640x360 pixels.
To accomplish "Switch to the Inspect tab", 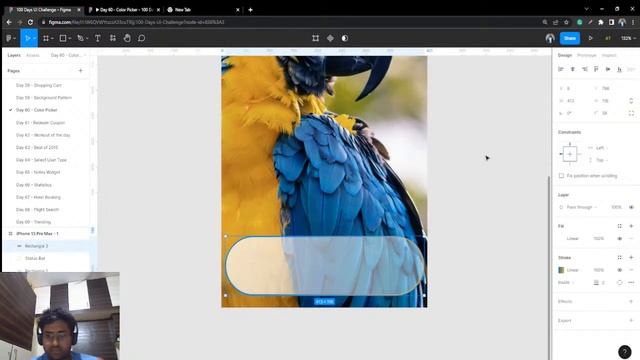I will (x=609, y=55).
